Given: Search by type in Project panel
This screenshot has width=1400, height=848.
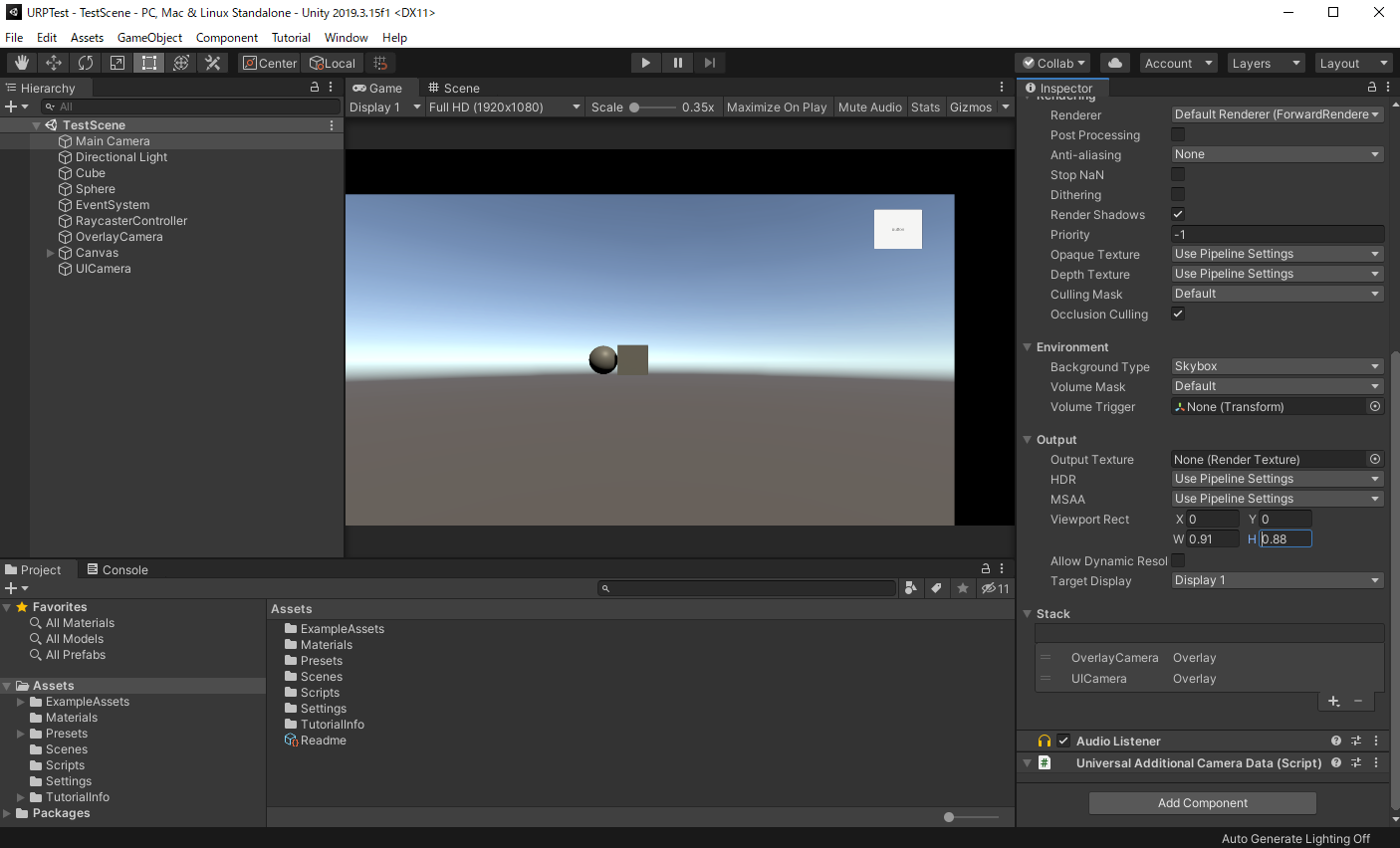Looking at the screenshot, I should coord(910,588).
